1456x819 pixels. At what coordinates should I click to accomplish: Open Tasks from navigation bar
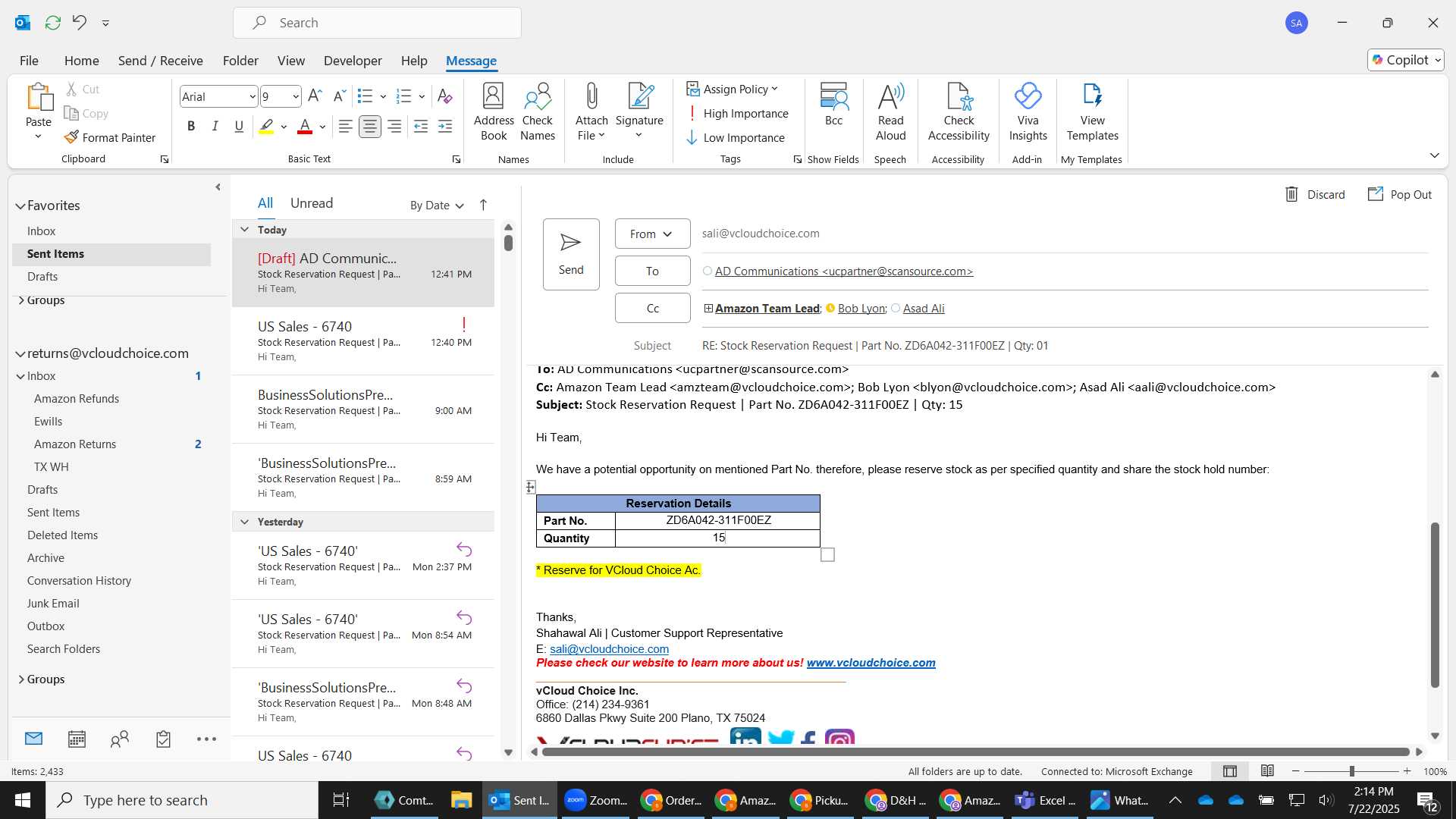point(163,739)
